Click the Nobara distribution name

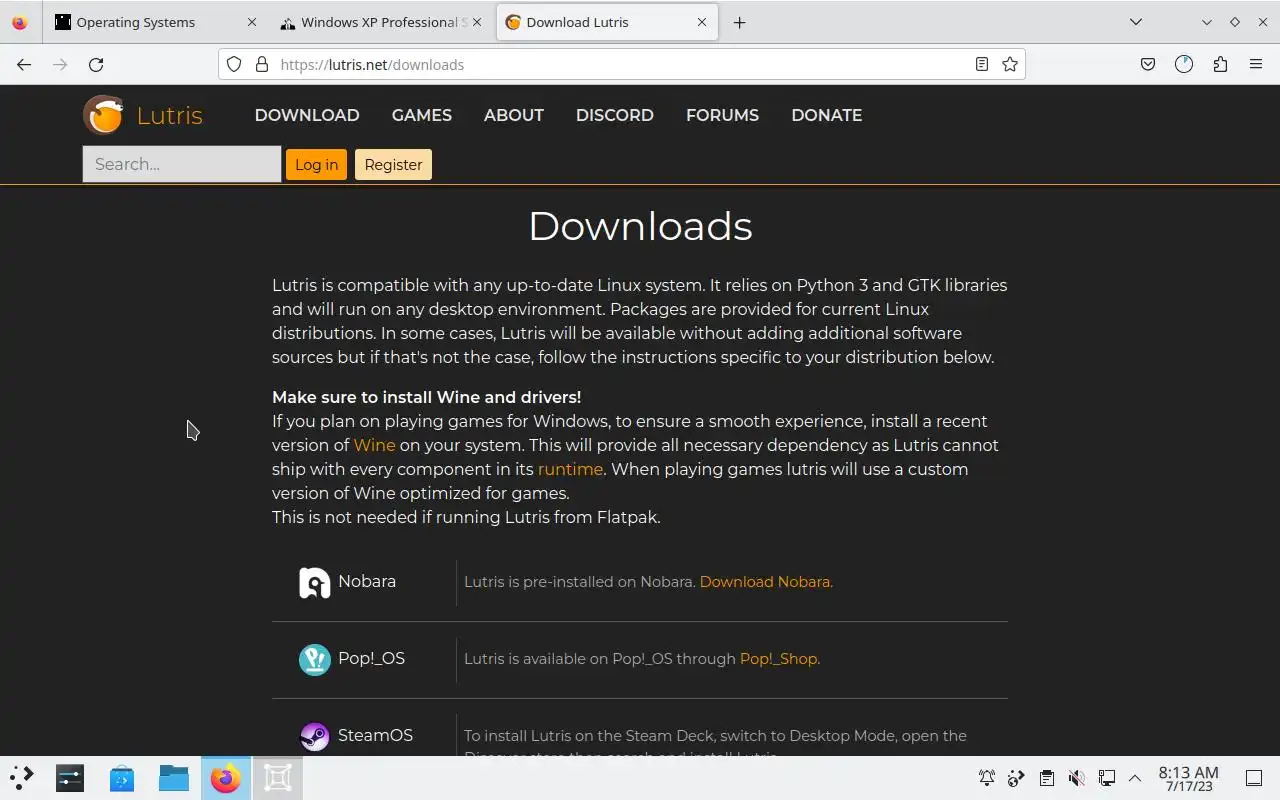tap(367, 581)
